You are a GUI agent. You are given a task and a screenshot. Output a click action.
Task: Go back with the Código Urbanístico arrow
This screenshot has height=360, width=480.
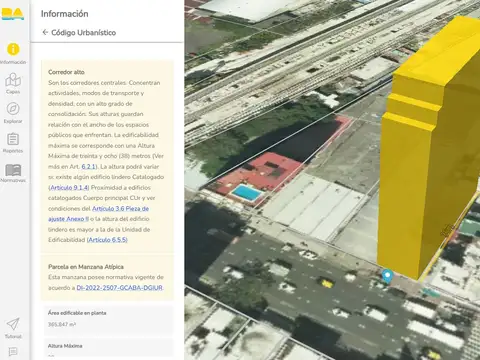(x=45, y=32)
